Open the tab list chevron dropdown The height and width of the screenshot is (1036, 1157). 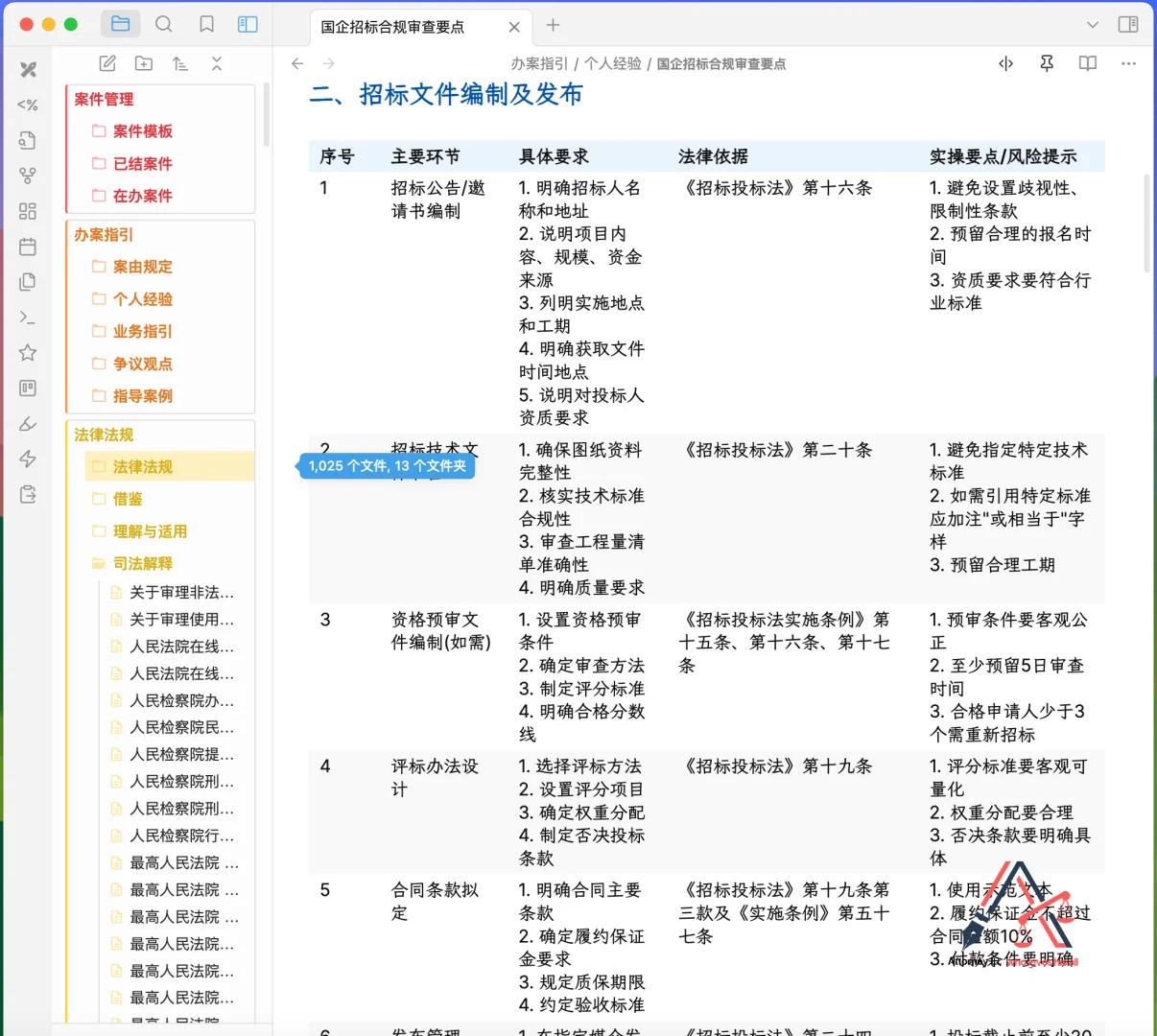click(x=1093, y=26)
